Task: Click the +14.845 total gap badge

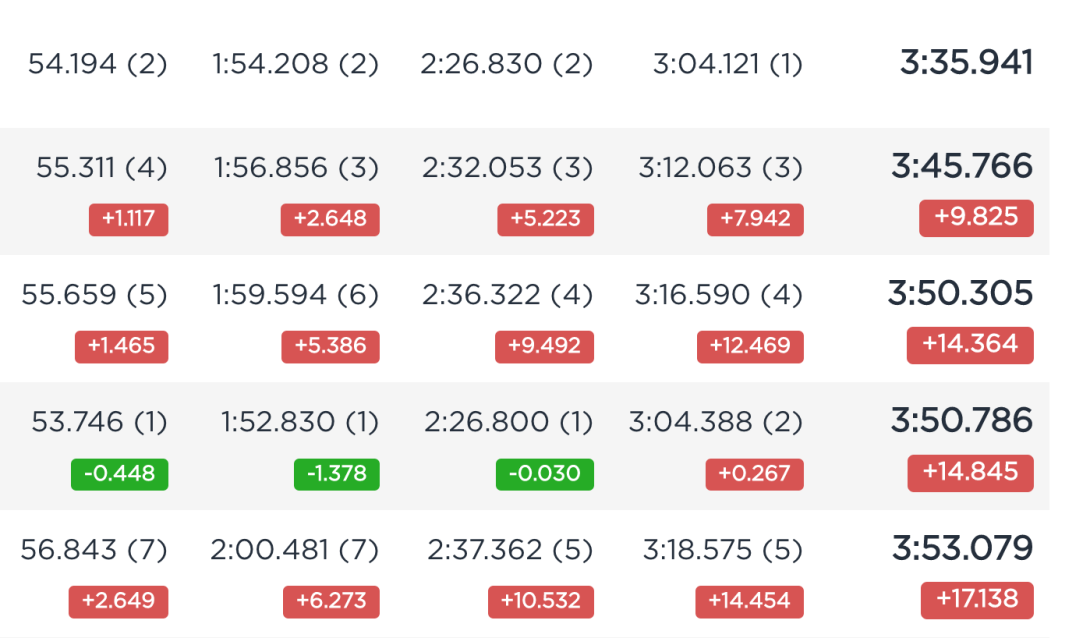Action: (970, 473)
